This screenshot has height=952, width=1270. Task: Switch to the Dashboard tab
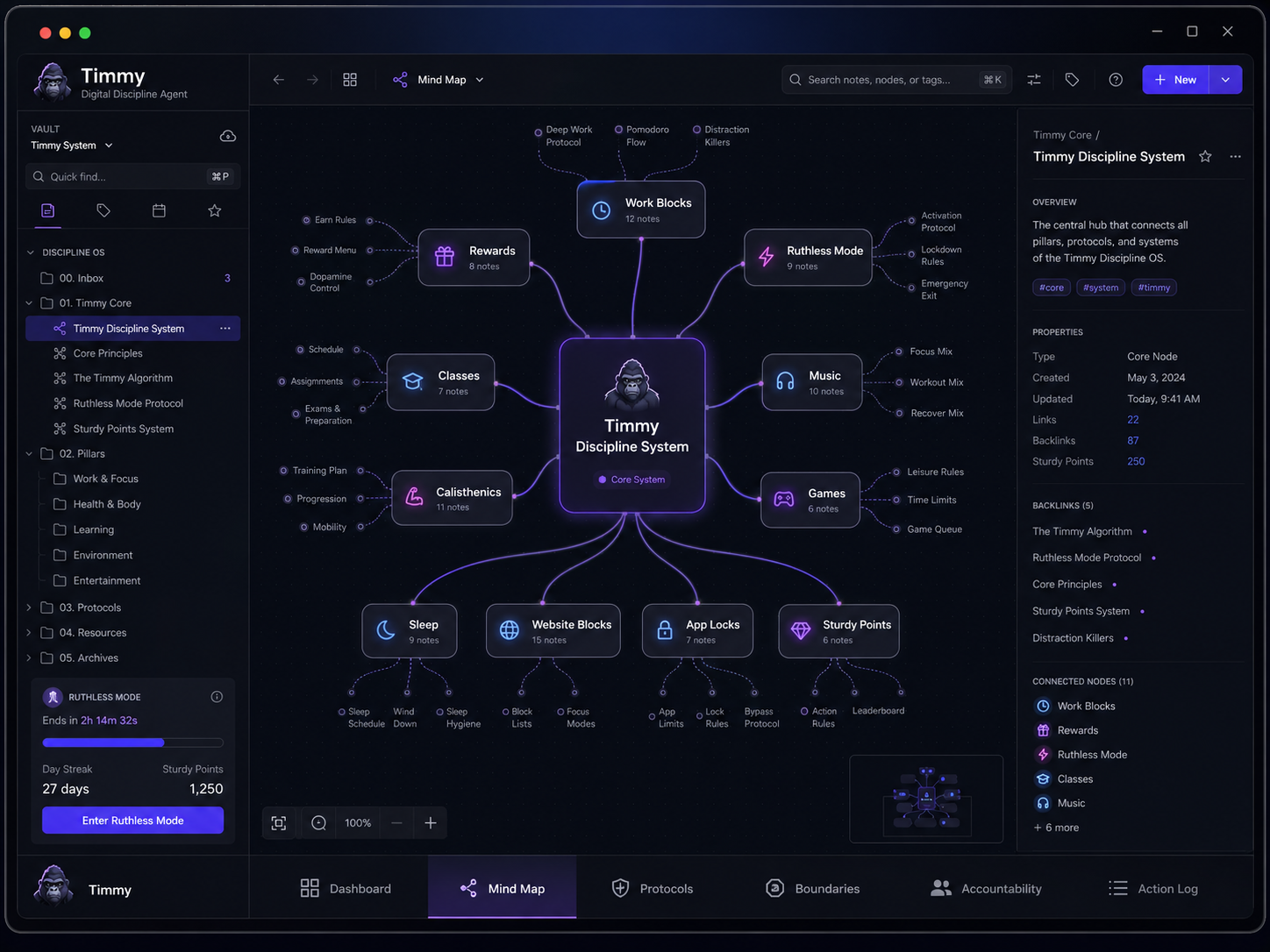pos(346,889)
